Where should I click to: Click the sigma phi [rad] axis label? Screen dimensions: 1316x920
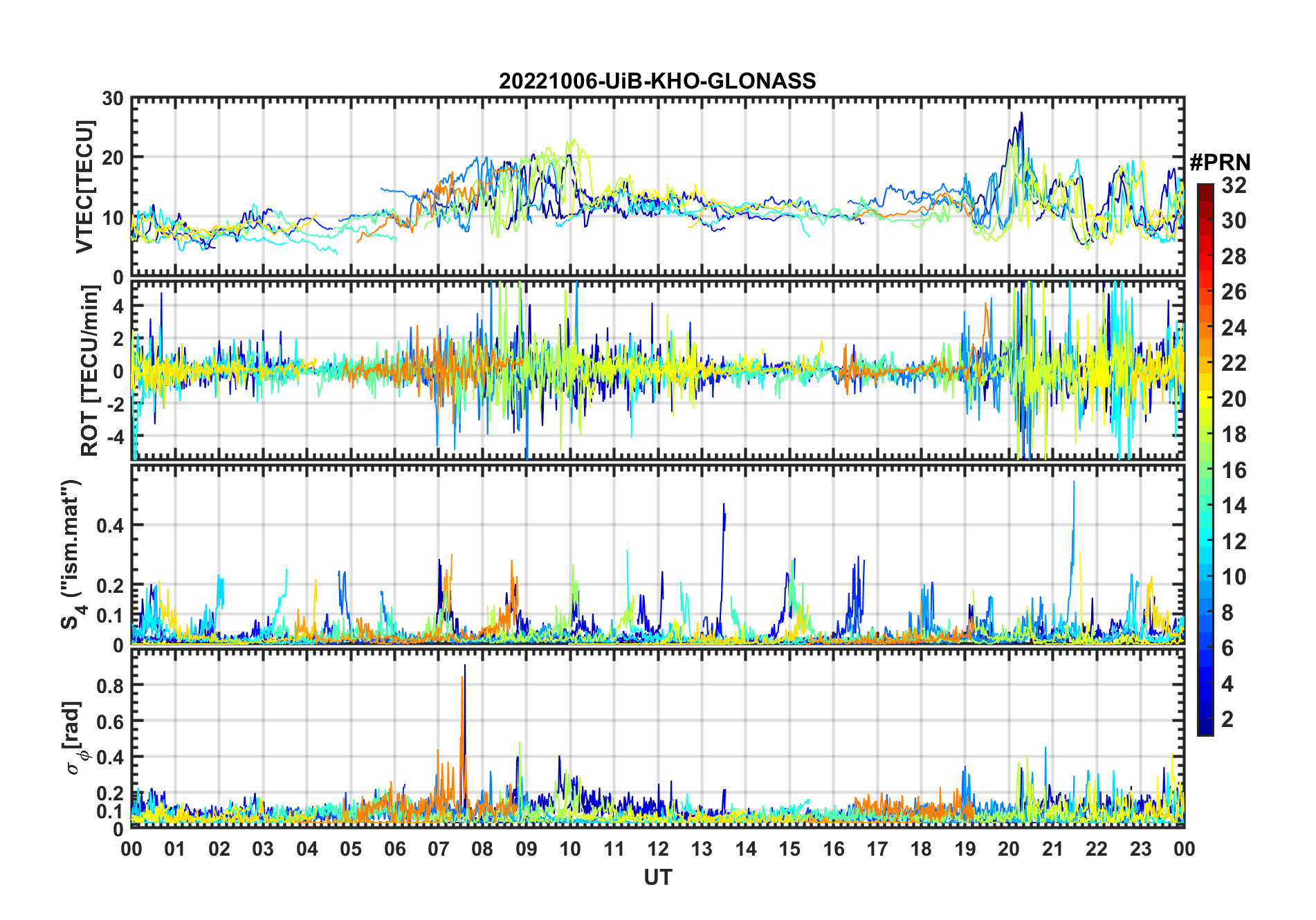click(75, 738)
